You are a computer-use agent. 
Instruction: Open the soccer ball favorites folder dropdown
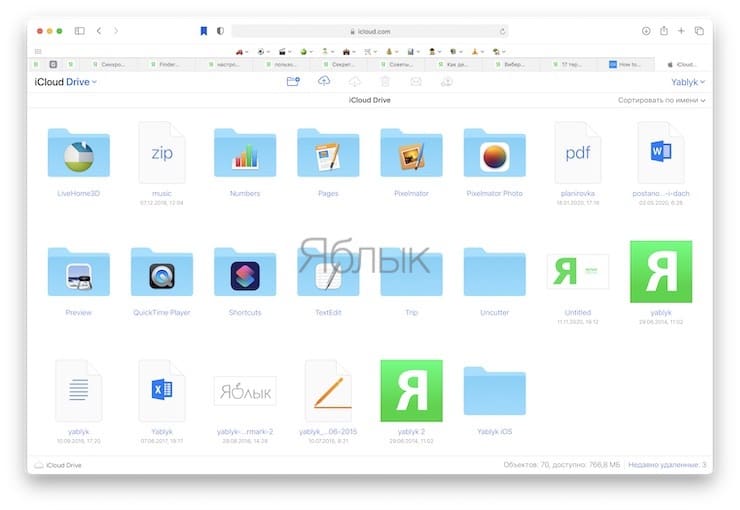tap(263, 51)
